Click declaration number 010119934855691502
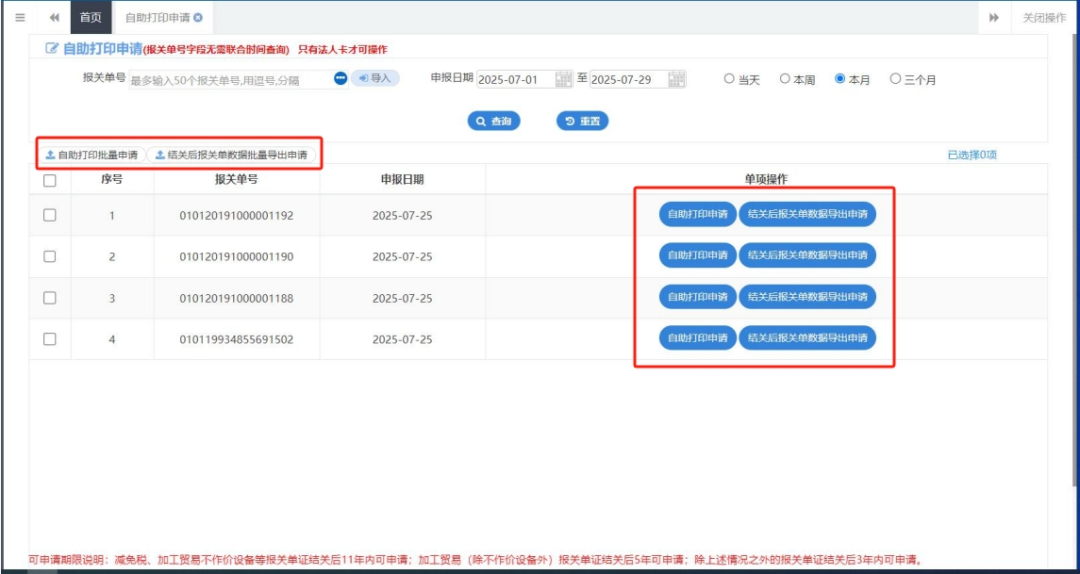The width and height of the screenshot is (1080, 574). [236, 340]
